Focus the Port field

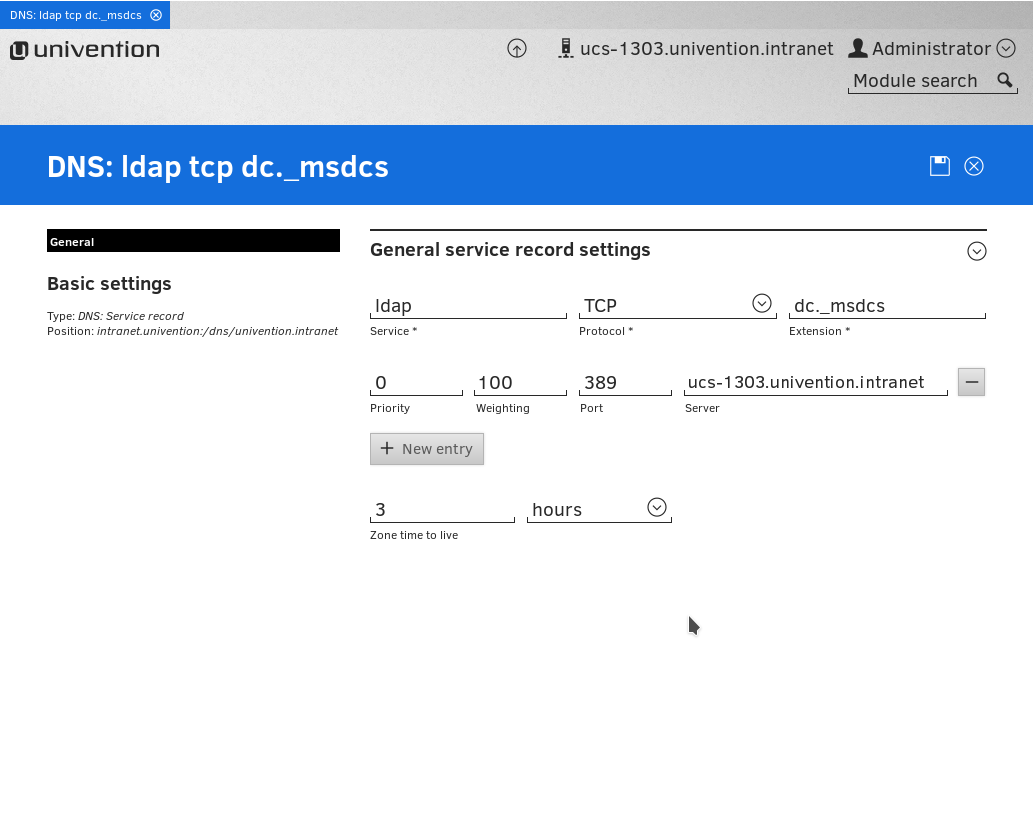point(625,383)
